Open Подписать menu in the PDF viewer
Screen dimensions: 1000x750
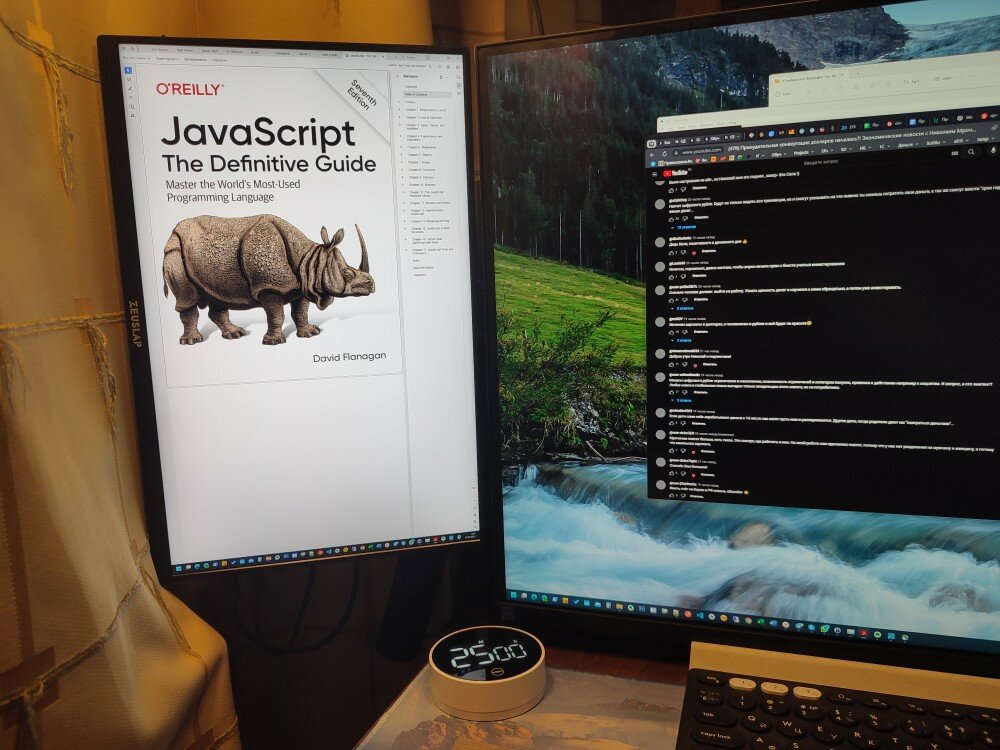point(220,60)
